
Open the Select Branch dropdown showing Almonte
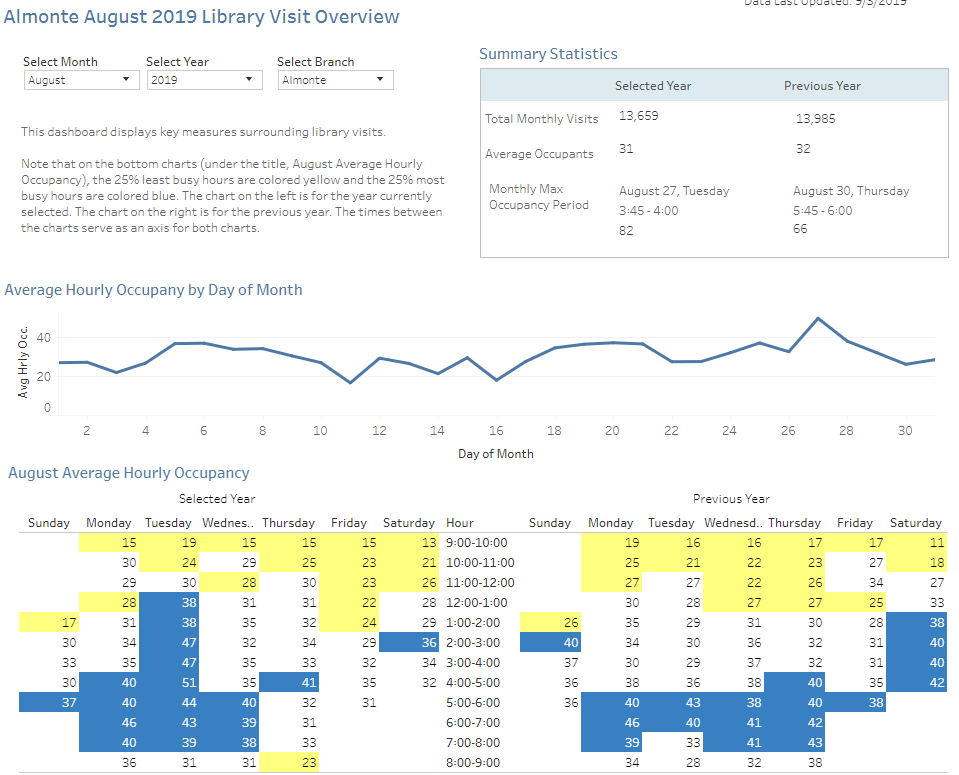(335, 80)
